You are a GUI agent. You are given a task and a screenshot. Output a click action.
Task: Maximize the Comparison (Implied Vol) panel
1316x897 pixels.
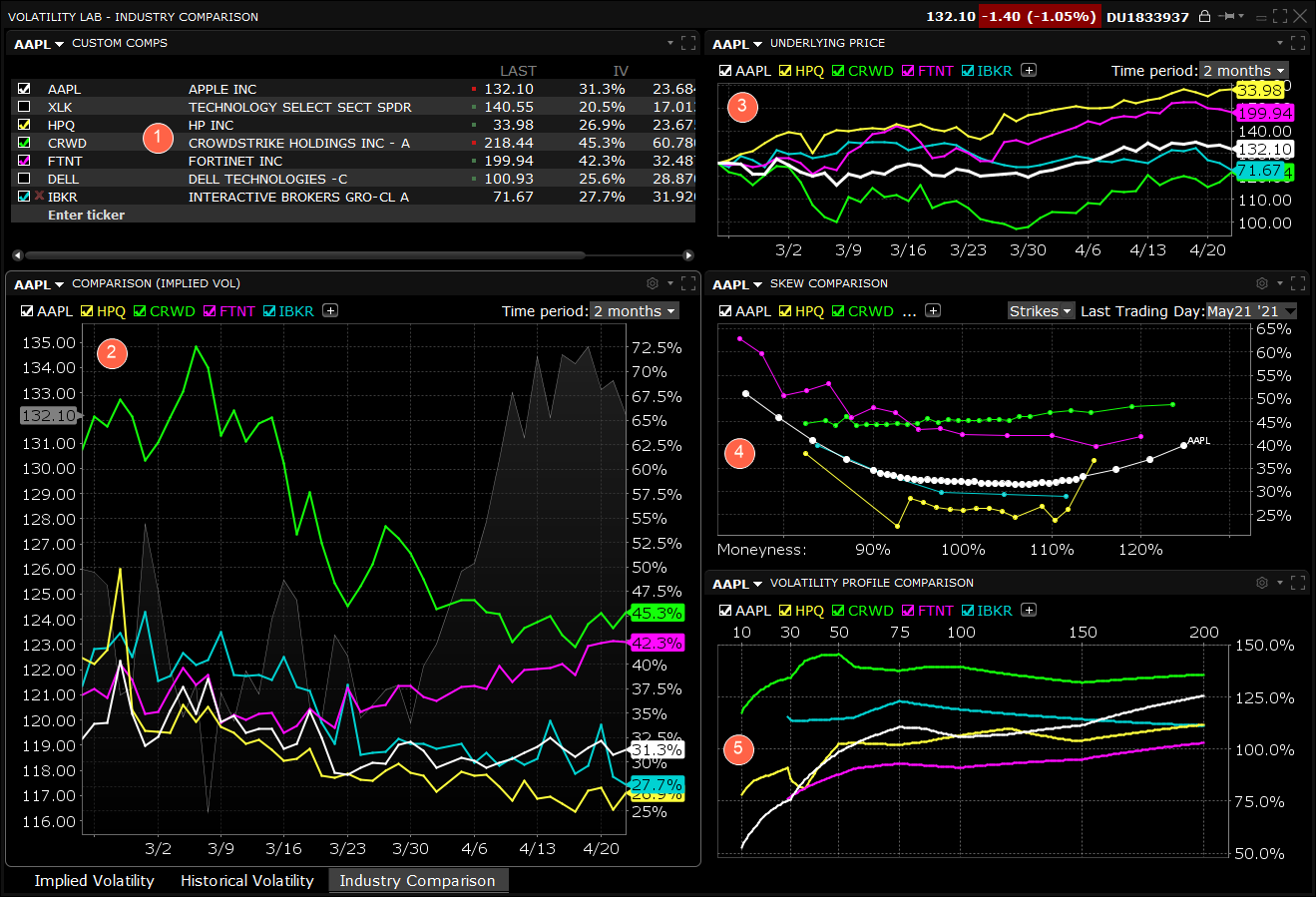pos(687,283)
